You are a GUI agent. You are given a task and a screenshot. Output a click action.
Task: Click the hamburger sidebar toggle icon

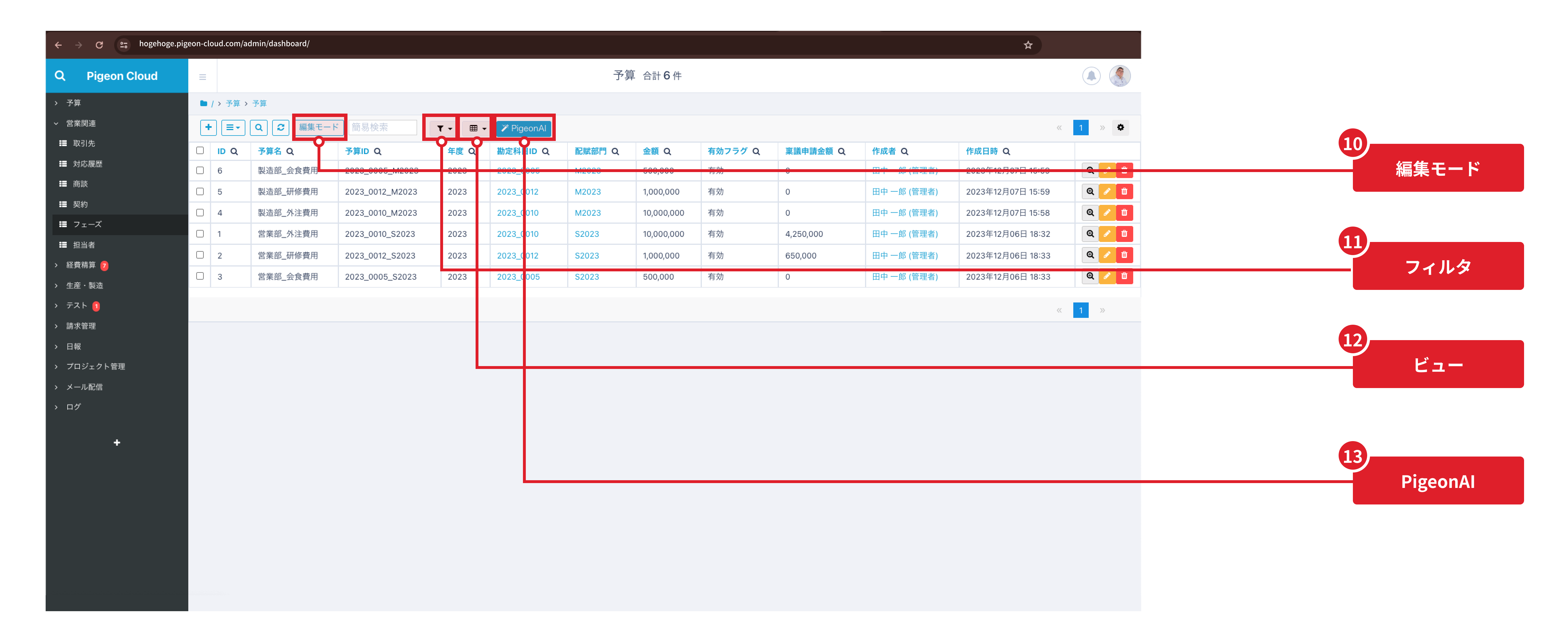(x=203, y=77)
